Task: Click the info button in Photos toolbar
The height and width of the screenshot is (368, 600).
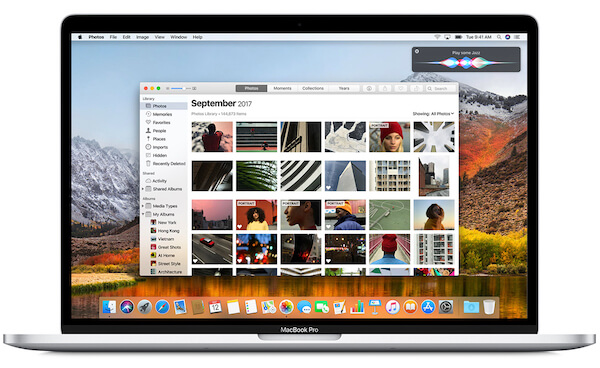Action: pyautogui.click(x=369, y=88)
